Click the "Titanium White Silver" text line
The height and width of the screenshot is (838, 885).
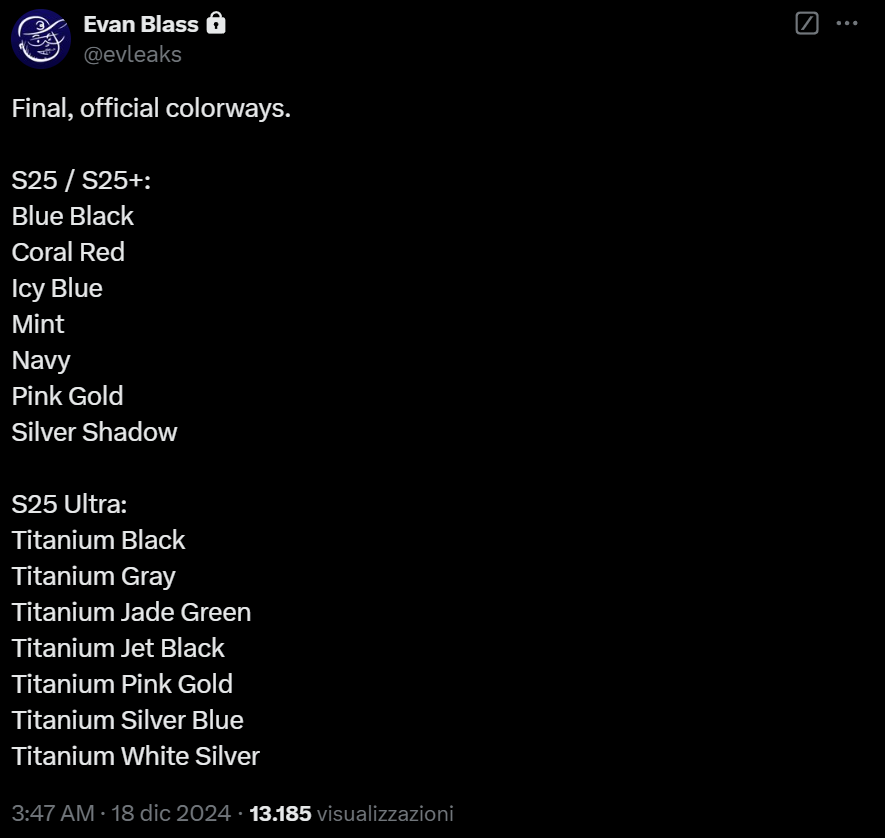tap(136, 756)
